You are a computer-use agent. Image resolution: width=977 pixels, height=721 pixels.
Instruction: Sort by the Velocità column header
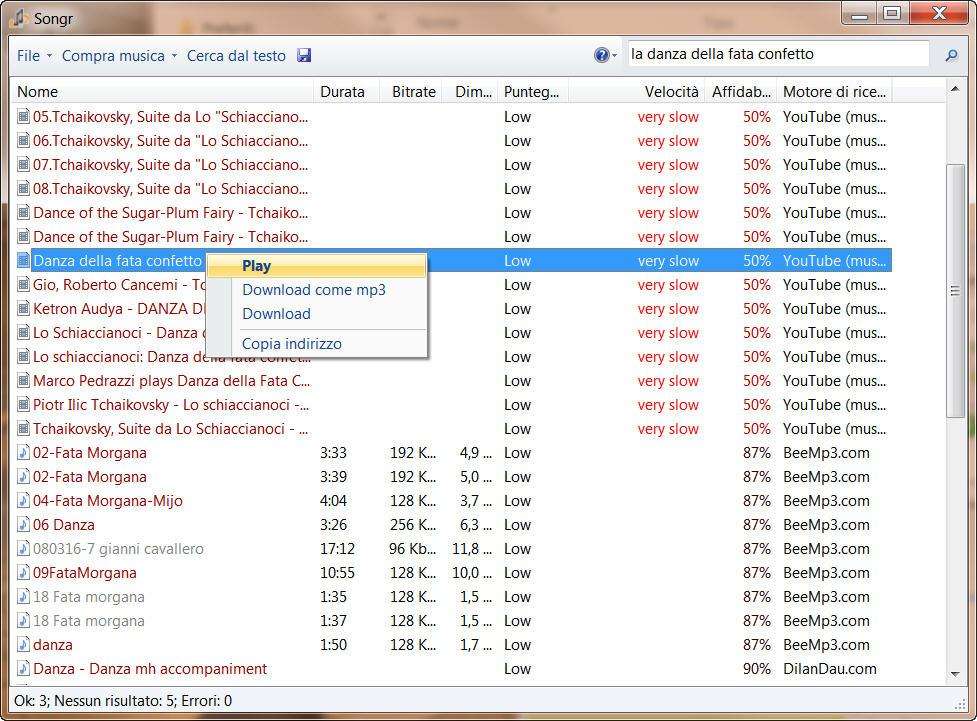[636, 92]
